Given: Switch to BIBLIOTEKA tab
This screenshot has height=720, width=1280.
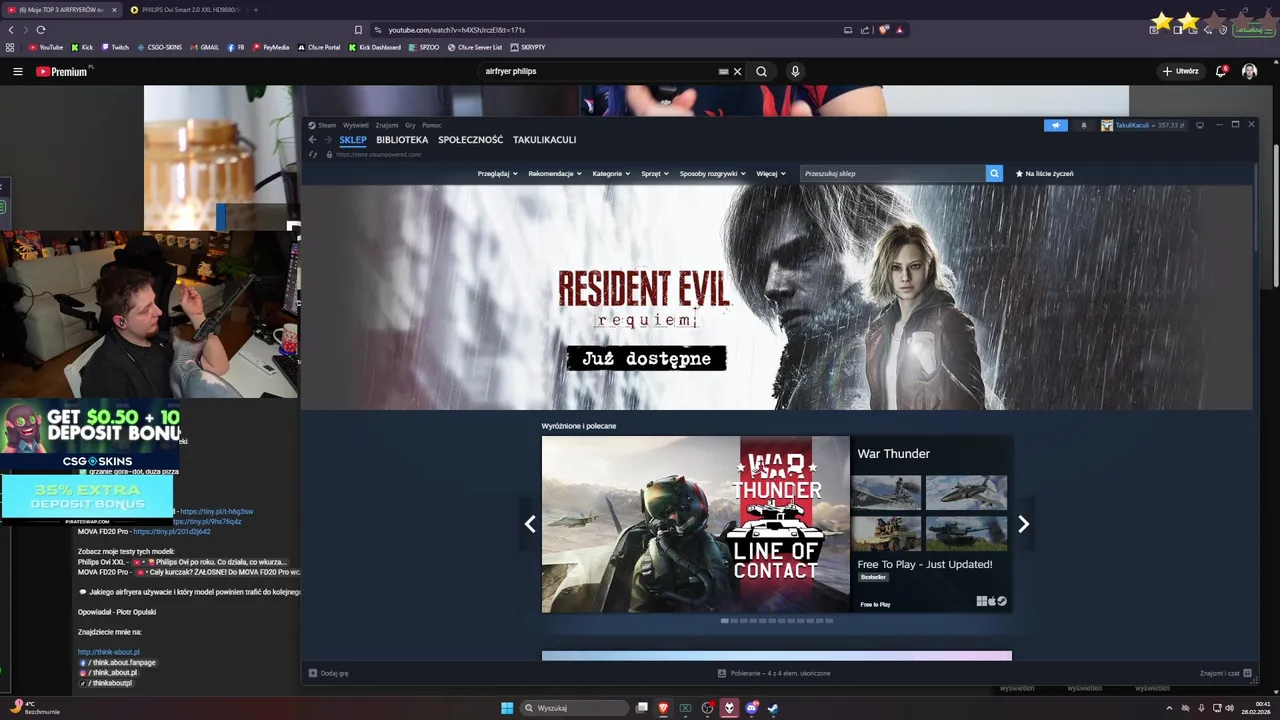Looking at the screenshot, I should [x=402, y=140].
